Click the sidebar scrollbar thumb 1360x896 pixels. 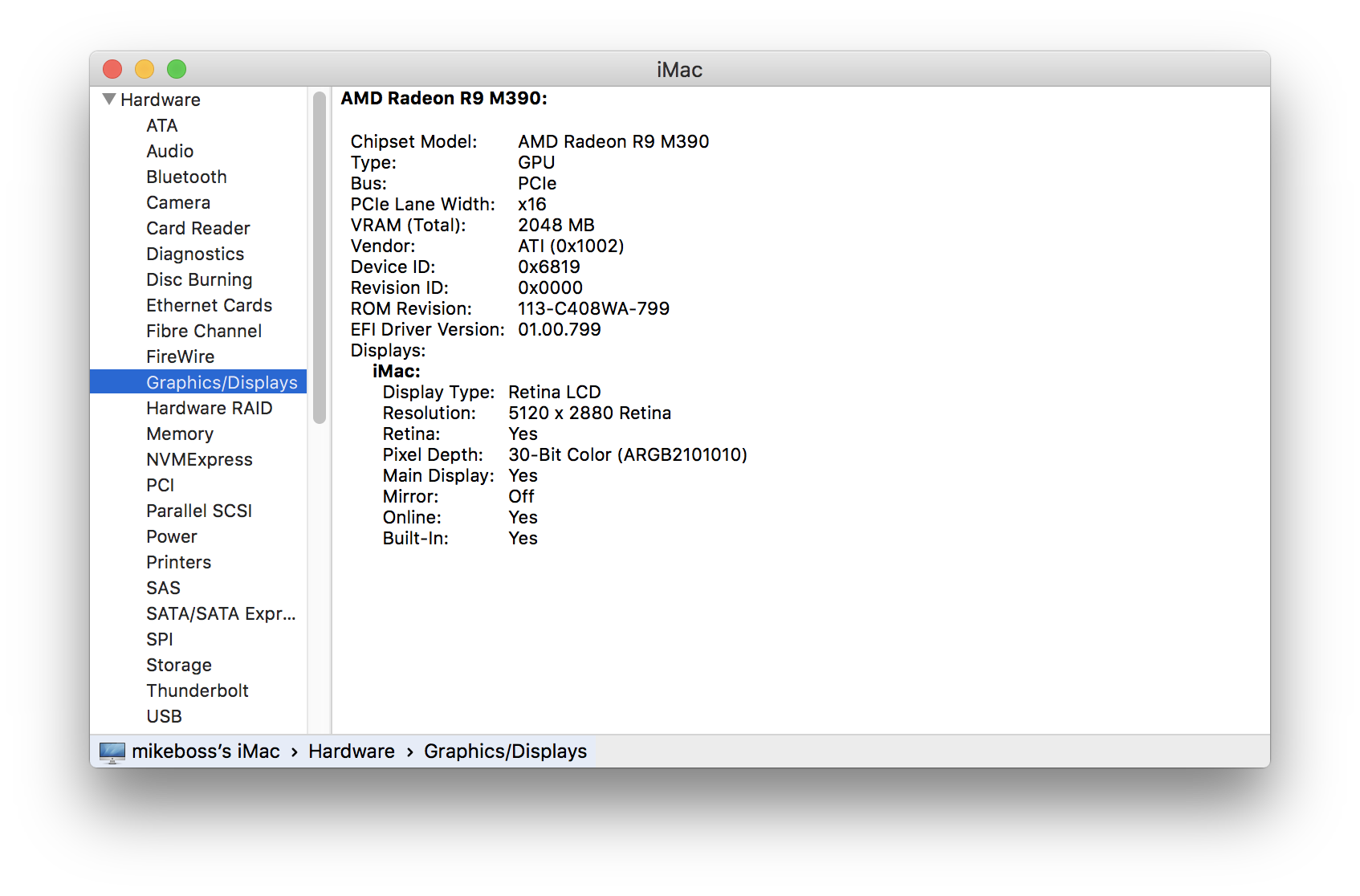[x=320, y=257]
